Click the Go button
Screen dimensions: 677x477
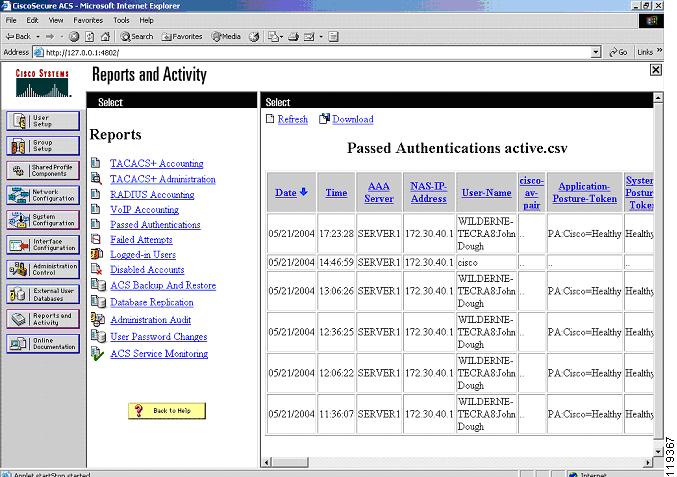(618, 52)
